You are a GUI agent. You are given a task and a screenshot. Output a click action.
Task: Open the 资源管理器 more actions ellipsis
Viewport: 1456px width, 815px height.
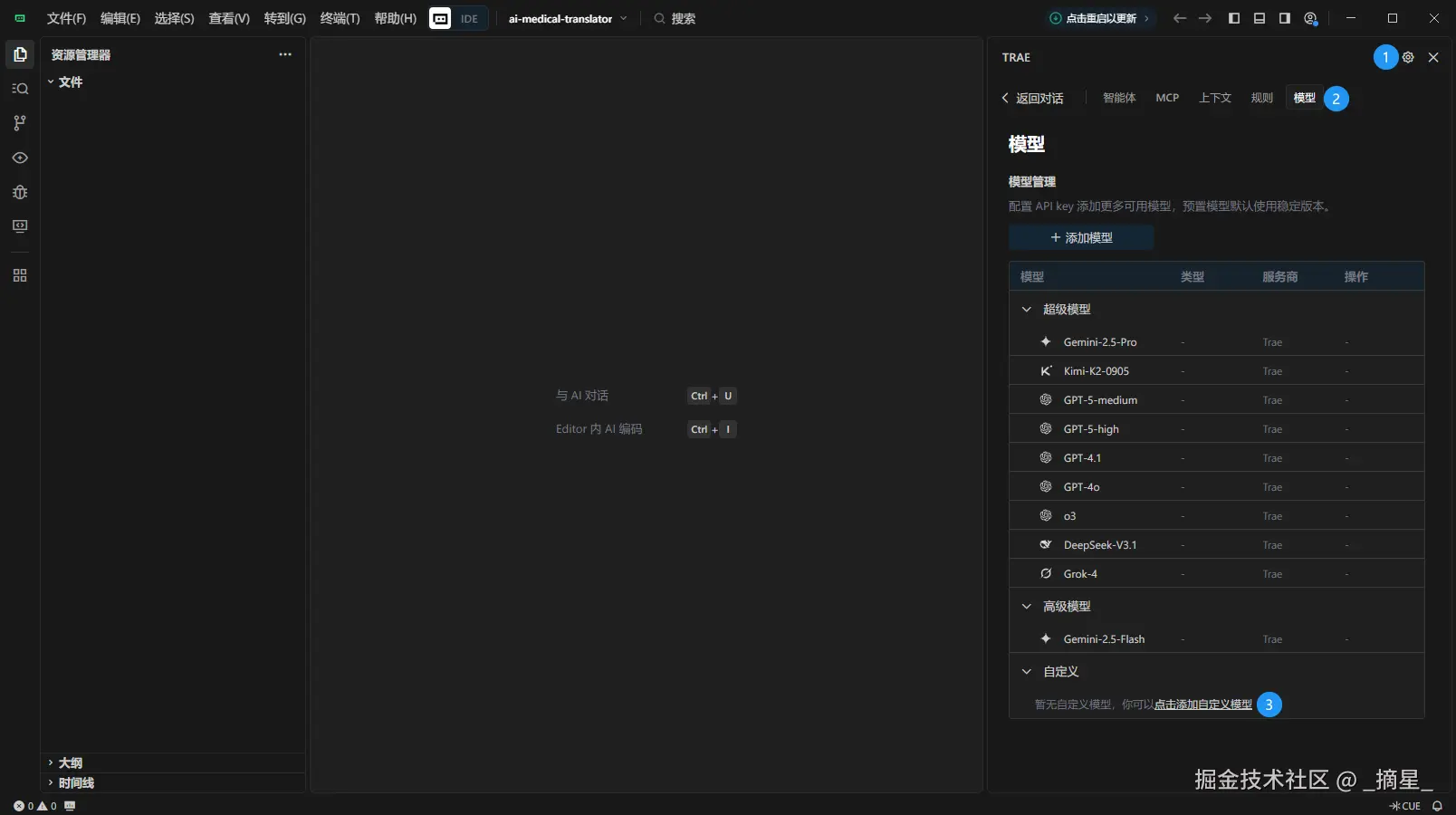click(285, 54)
